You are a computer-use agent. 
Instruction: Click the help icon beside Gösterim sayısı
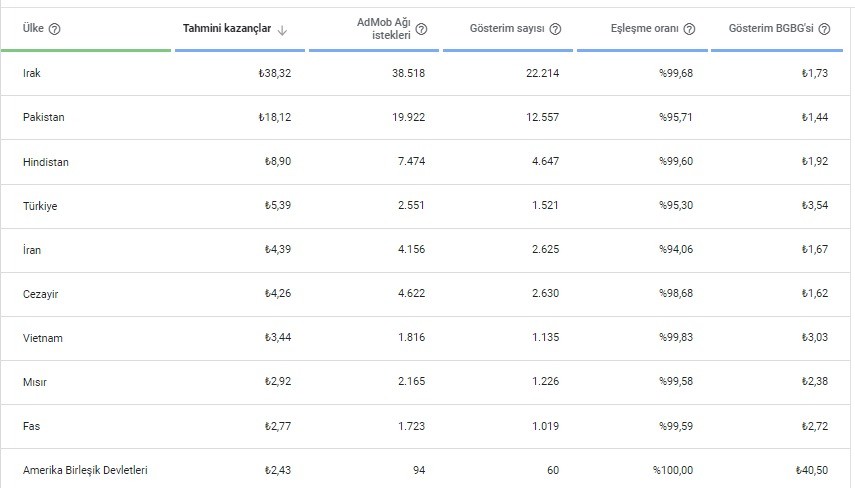click(555, 29)
